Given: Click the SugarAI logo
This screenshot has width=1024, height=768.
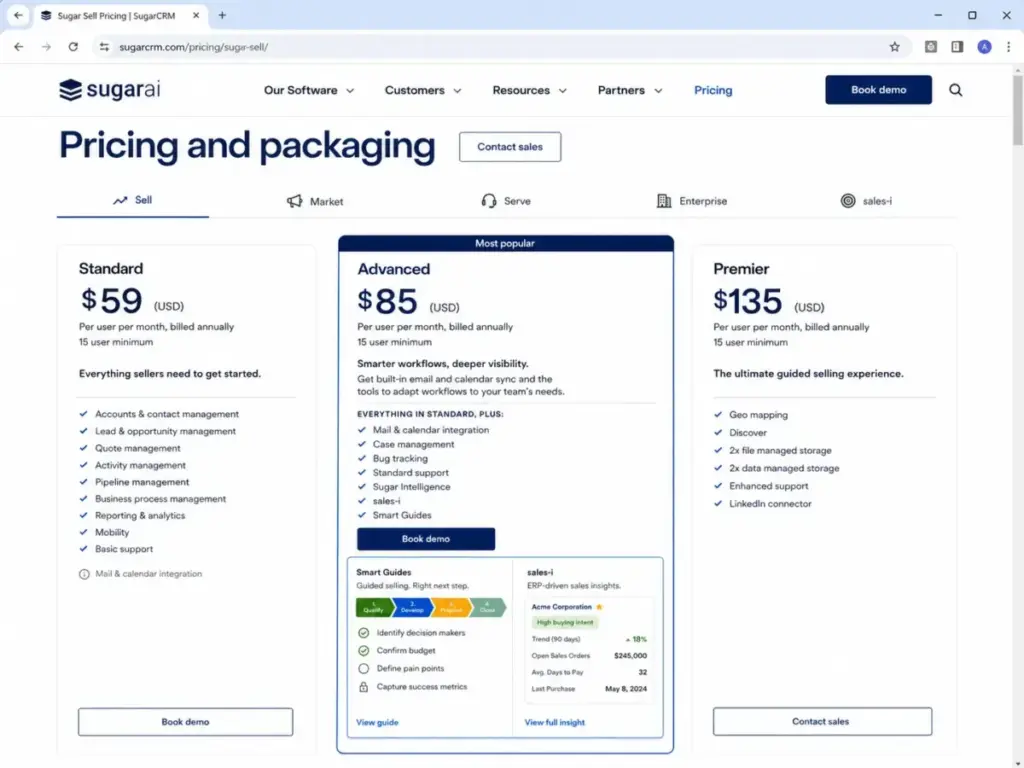Looking at the screenshot, I should pyautogui.click(x=109, y=90).
